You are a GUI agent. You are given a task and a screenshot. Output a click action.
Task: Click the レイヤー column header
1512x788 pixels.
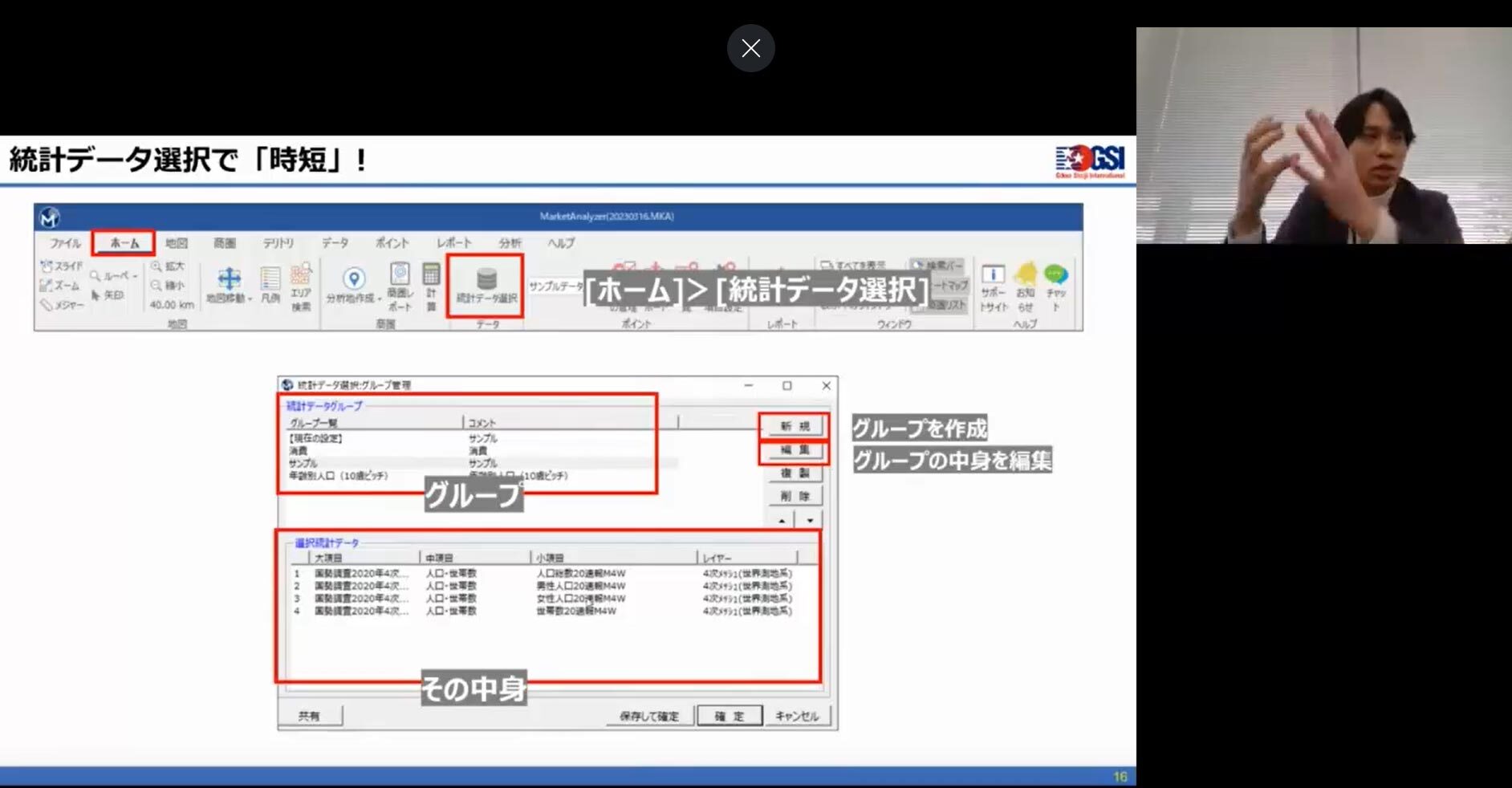[747, 558]
